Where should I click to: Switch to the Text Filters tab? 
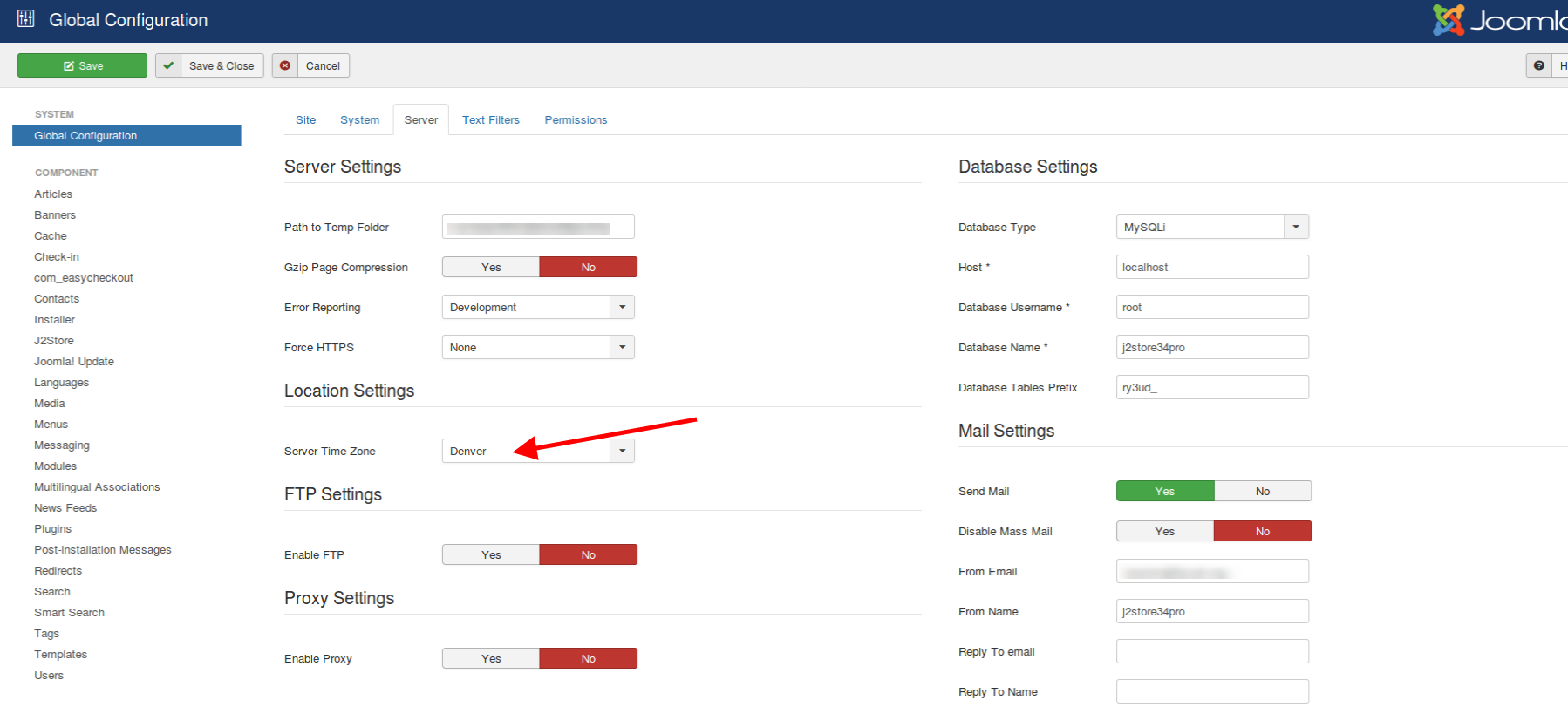pos(490,120)
